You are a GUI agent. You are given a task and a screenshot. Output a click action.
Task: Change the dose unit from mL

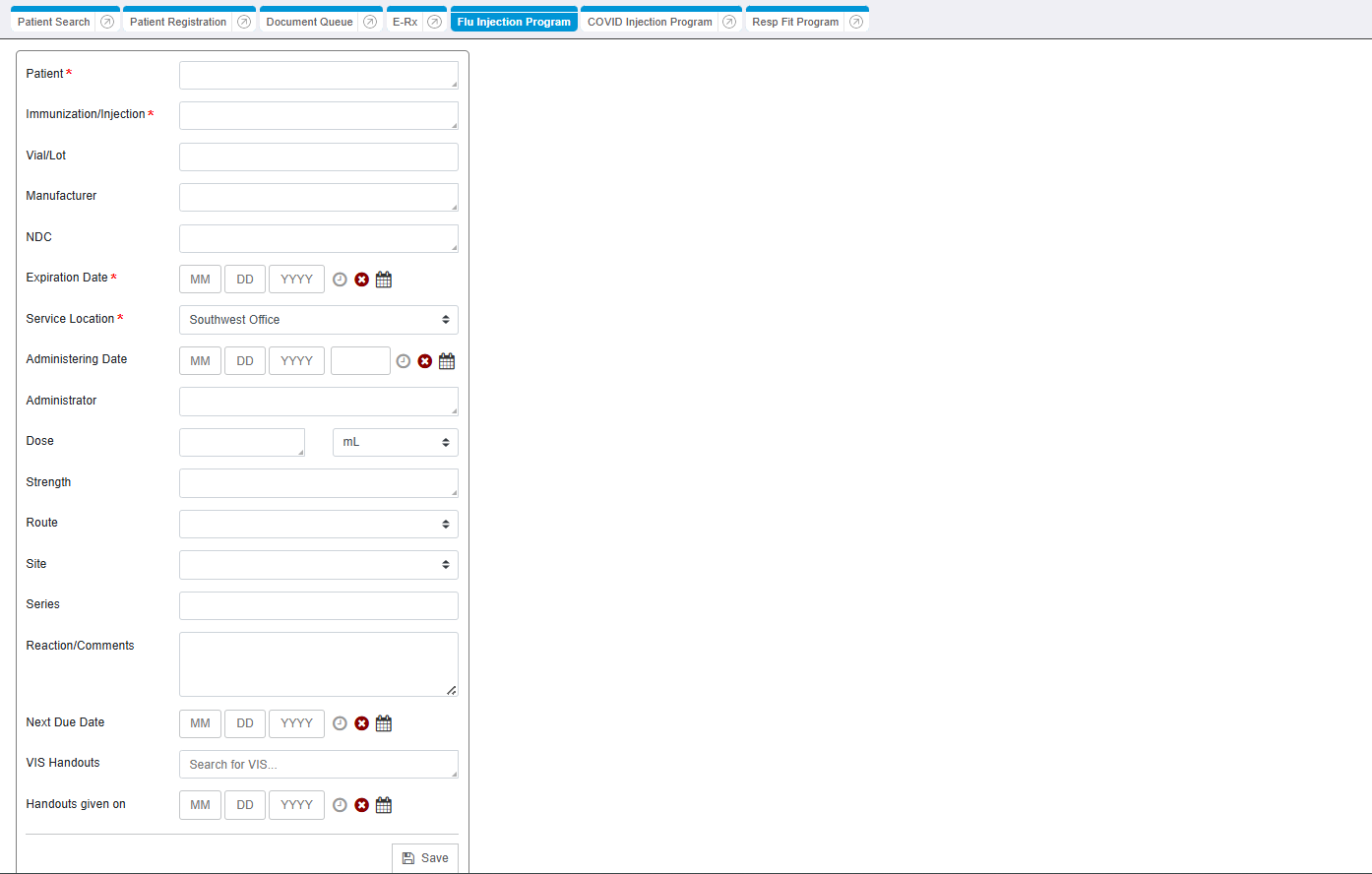coord(395,443)
